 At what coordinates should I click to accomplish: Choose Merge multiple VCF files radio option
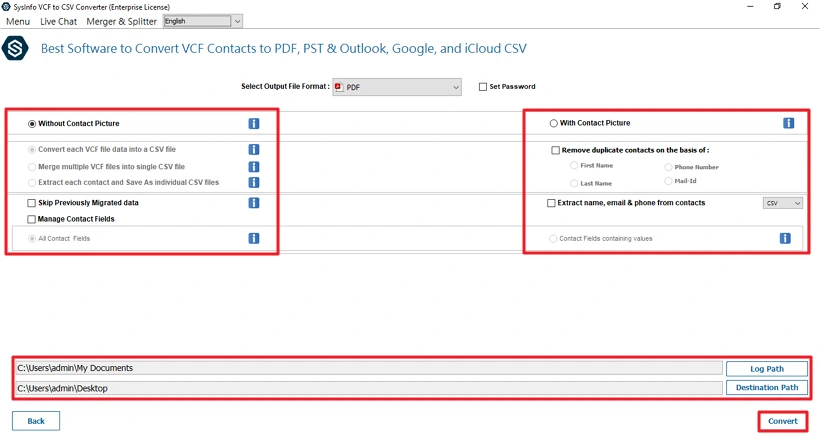[32, 167]
